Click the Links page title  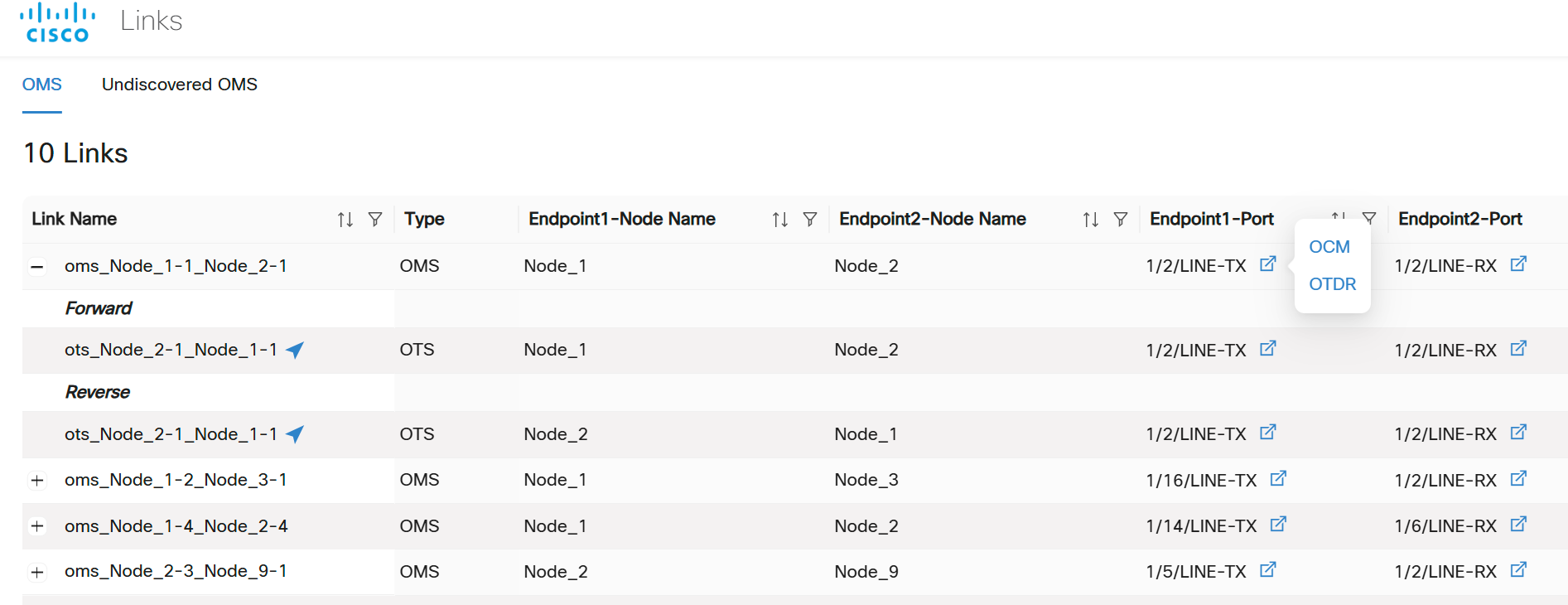tap(152, 21)
